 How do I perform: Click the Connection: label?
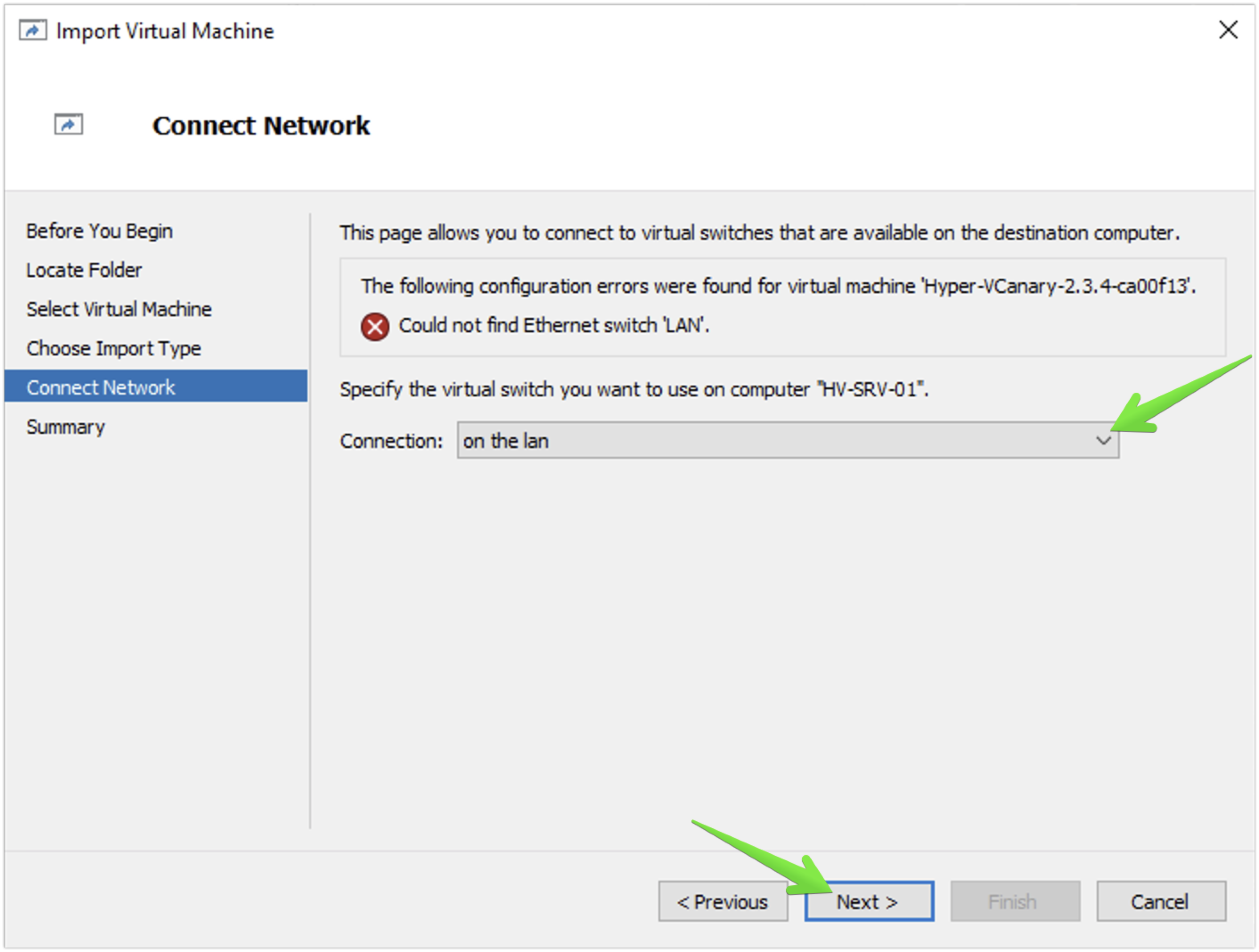391,441
